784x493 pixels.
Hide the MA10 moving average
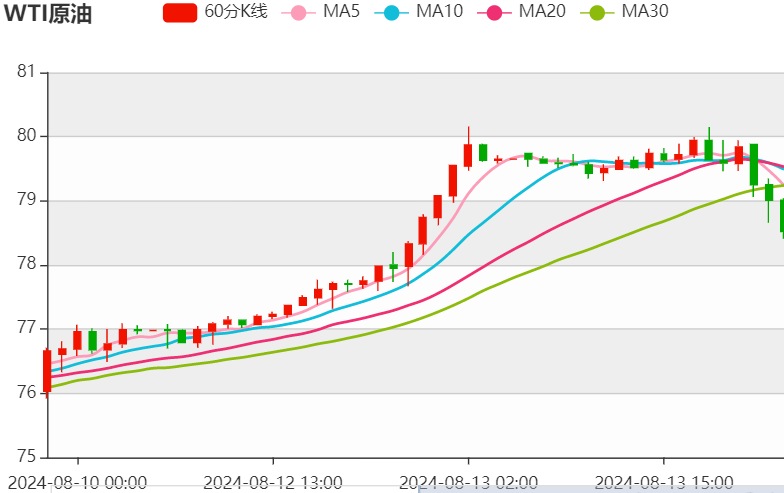tap(419, 12)
